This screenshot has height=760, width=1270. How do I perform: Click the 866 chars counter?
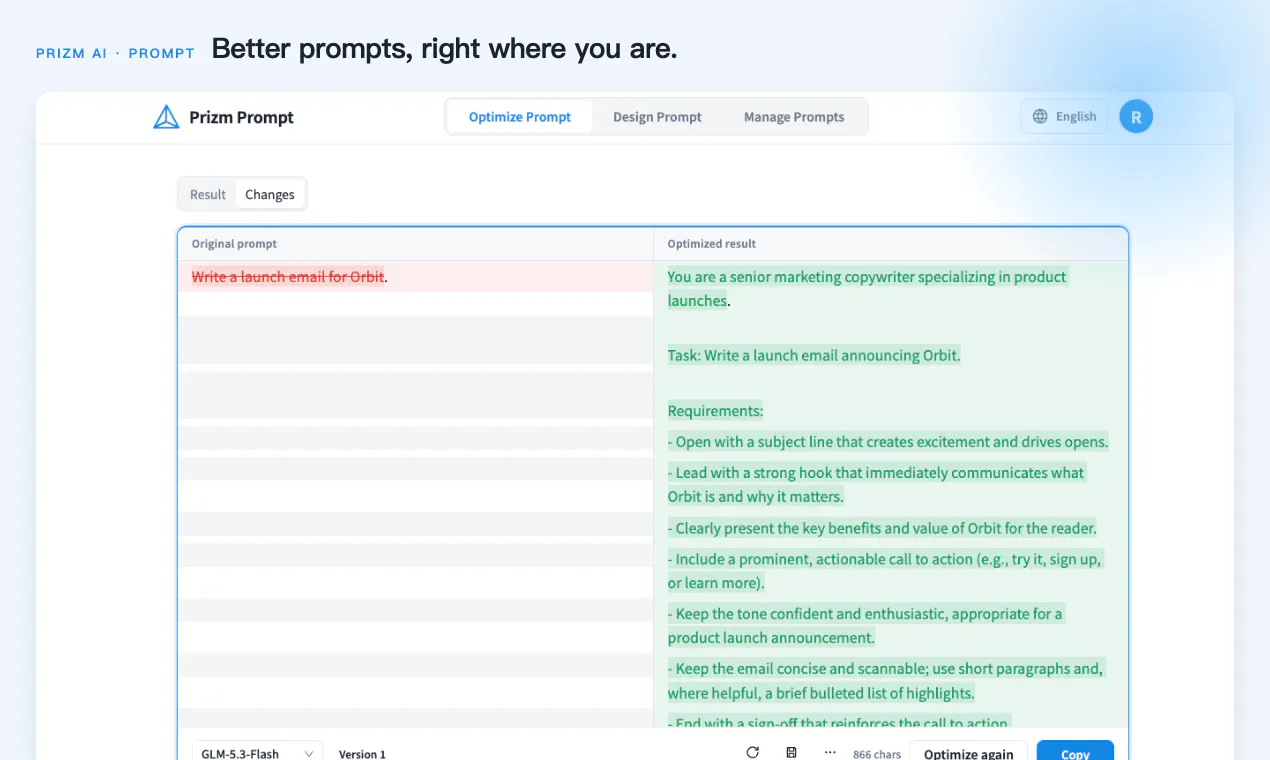[877, 754]
